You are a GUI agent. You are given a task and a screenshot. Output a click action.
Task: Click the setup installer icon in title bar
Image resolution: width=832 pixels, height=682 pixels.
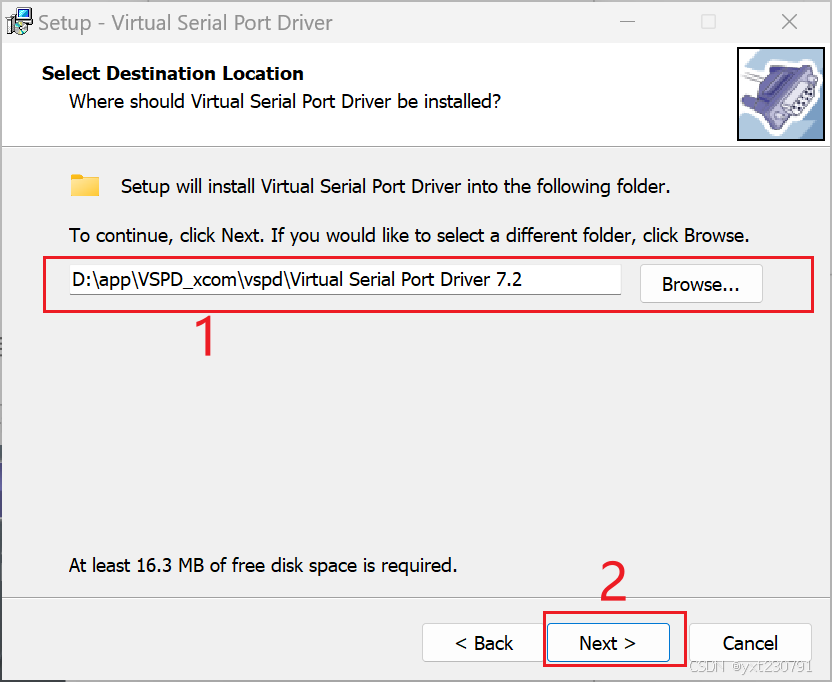pos(19,22)
